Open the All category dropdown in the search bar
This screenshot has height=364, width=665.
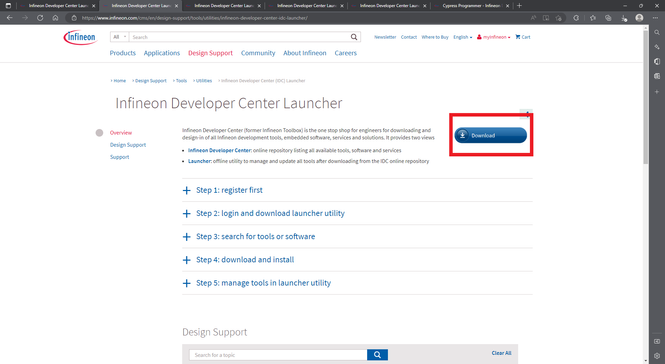tap(119, 37)
